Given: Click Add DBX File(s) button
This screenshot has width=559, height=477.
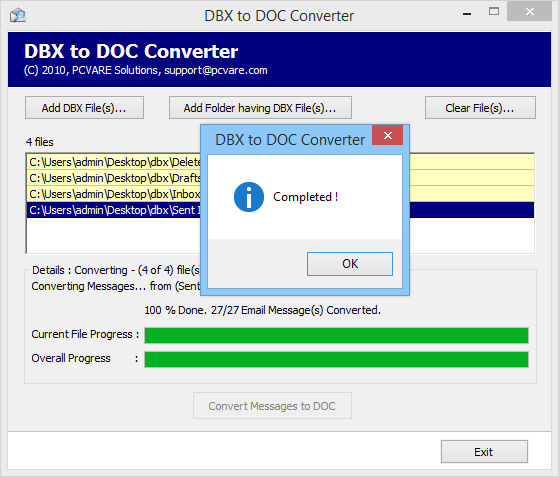Looking at the screenshot, I should point(84,108).
